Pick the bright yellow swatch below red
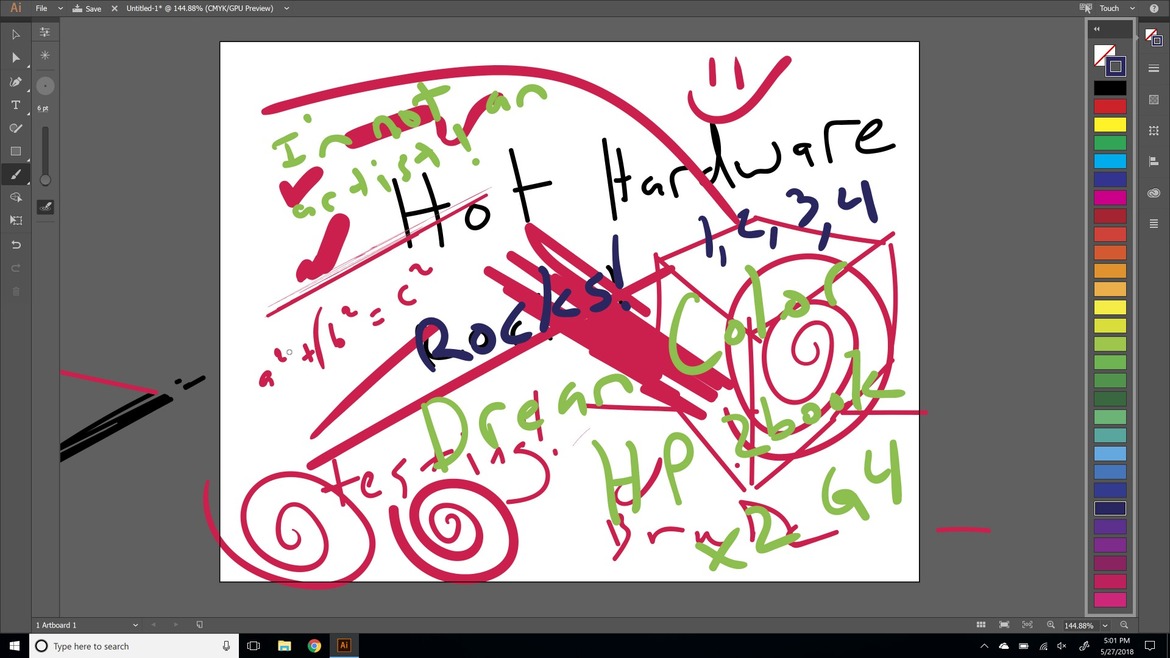1170x658 pixels. click(x=1110, y=125)
